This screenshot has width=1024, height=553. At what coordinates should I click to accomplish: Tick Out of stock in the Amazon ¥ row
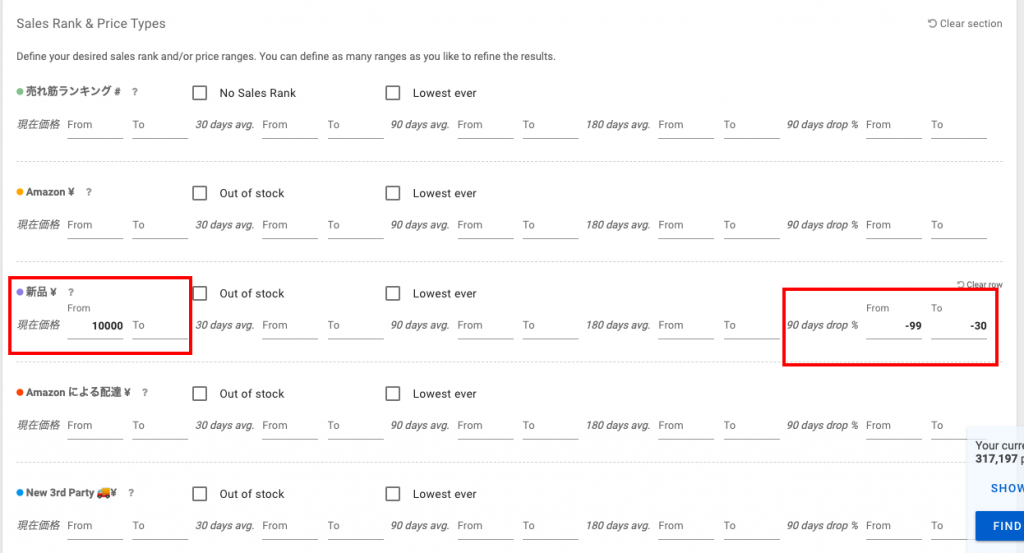tap(200, 193)
